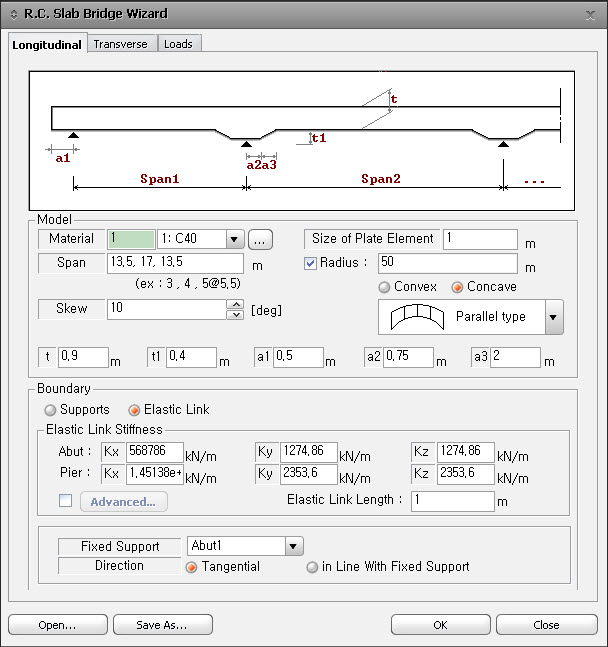Viewport: 608px width, 647px height.
Task: Open the Fixed Support Abut1 dropdown
Action: 293,546
